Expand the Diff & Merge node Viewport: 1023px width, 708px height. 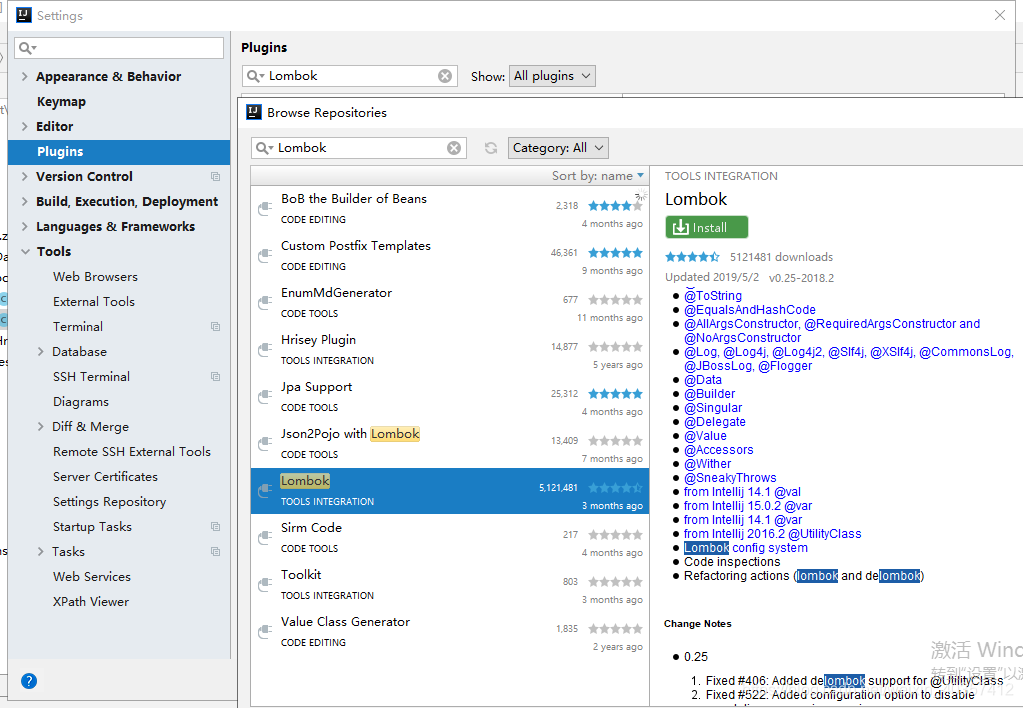(x=40, y=427)
